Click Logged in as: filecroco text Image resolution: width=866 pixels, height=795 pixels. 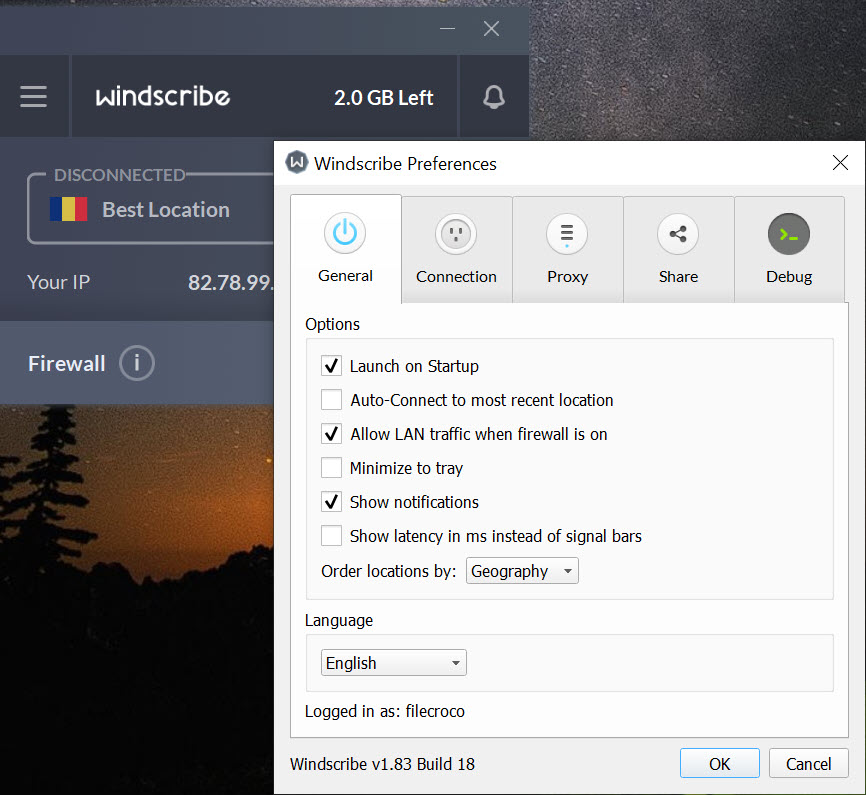click(x=384, y=711)
